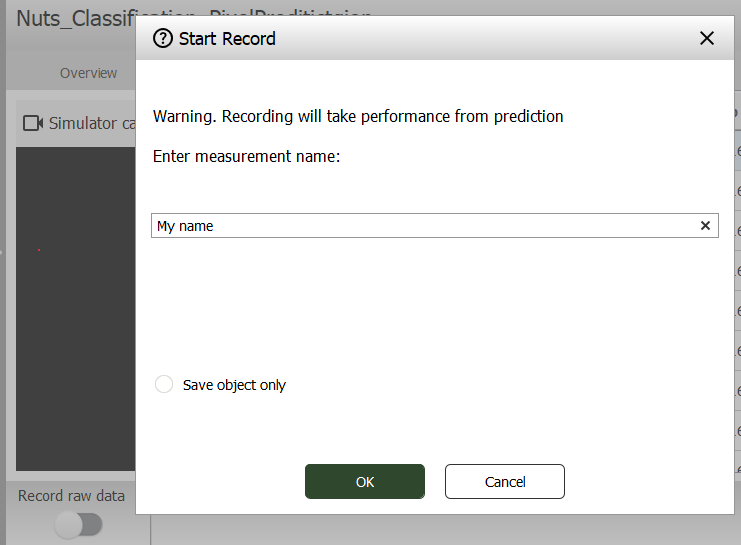Click the 'Enter measurement name:' label
Image resolution: width=741 pixels, height=545 pixels.
[247, 156]
